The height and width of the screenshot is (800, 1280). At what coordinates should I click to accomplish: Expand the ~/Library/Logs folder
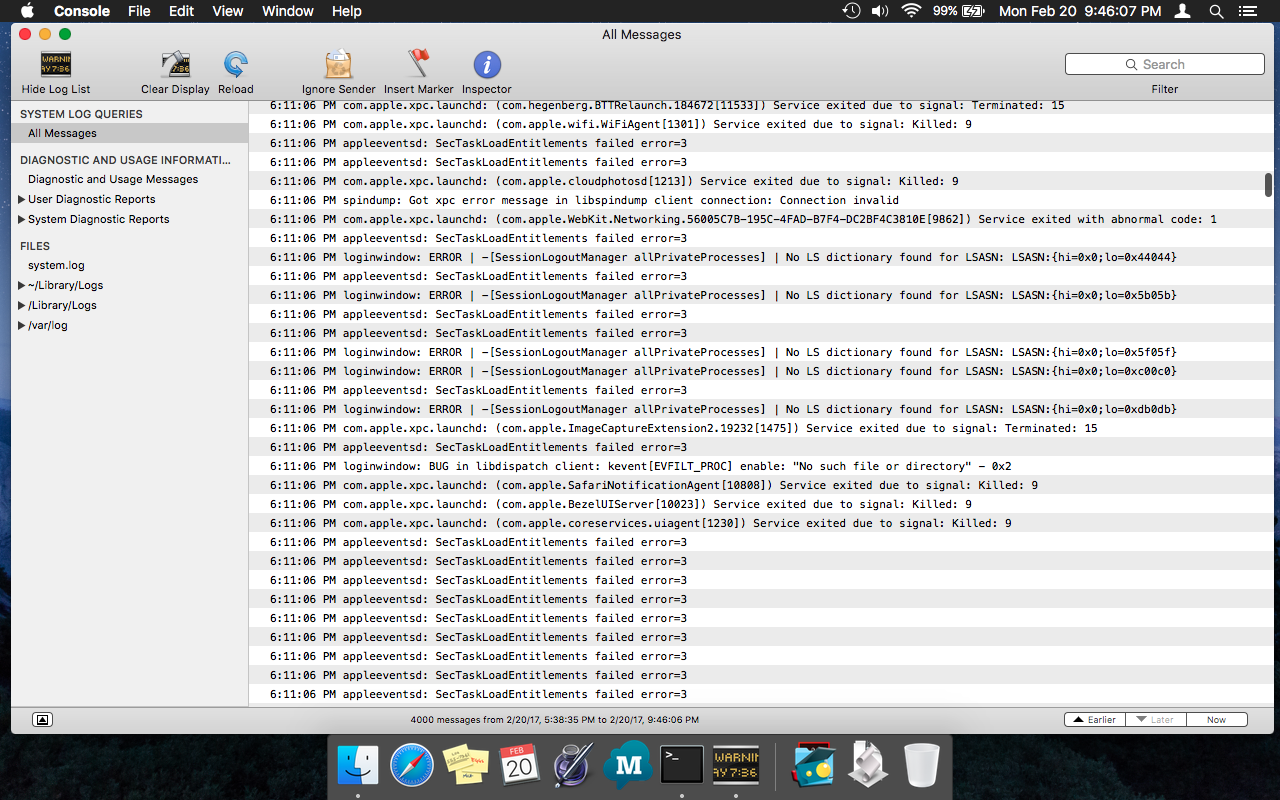(22, 285)
